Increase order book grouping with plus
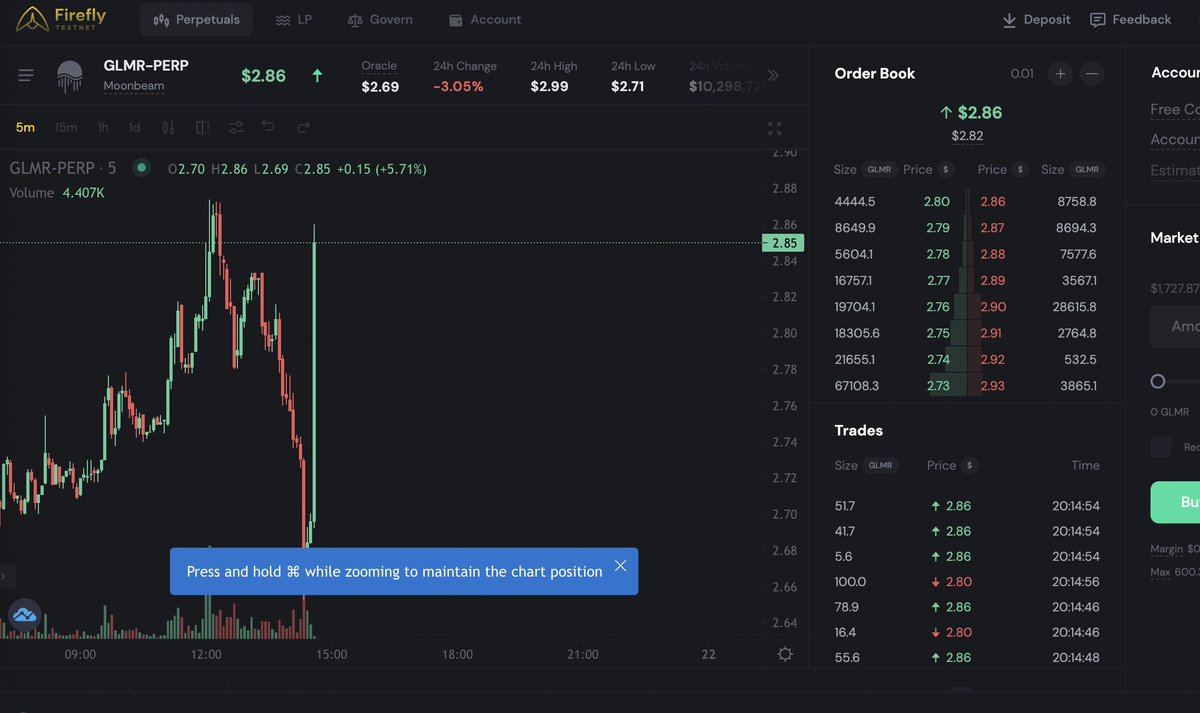The image size is (1200, 713). (x=1060, y=73)
